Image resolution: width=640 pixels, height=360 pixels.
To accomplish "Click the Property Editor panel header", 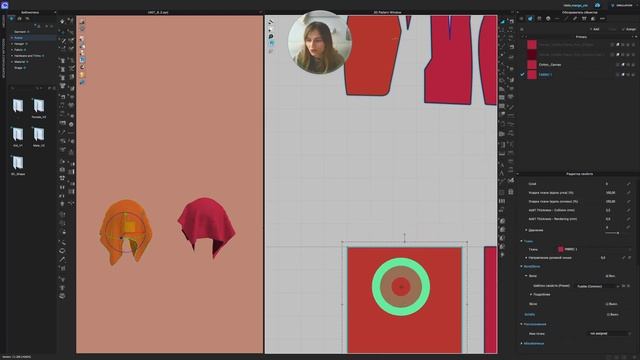I will (x=580, y=174).
